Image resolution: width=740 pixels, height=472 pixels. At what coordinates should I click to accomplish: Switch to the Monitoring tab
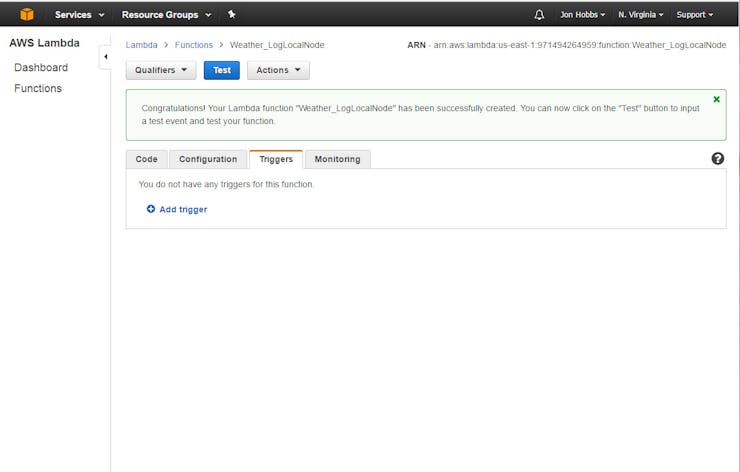coord(337,159)
